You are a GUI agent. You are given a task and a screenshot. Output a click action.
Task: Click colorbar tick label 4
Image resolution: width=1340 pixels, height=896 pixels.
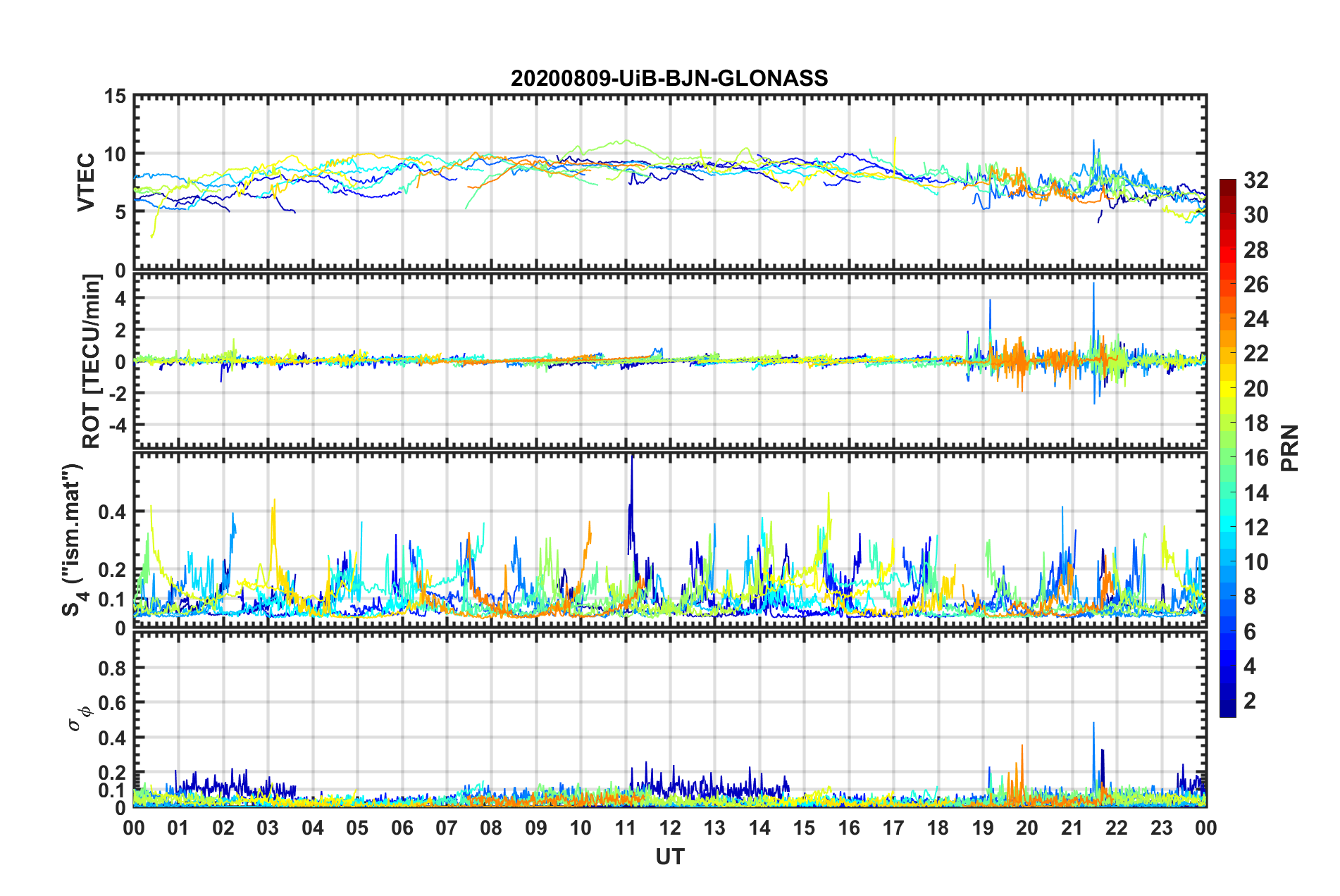point(1250,666)
